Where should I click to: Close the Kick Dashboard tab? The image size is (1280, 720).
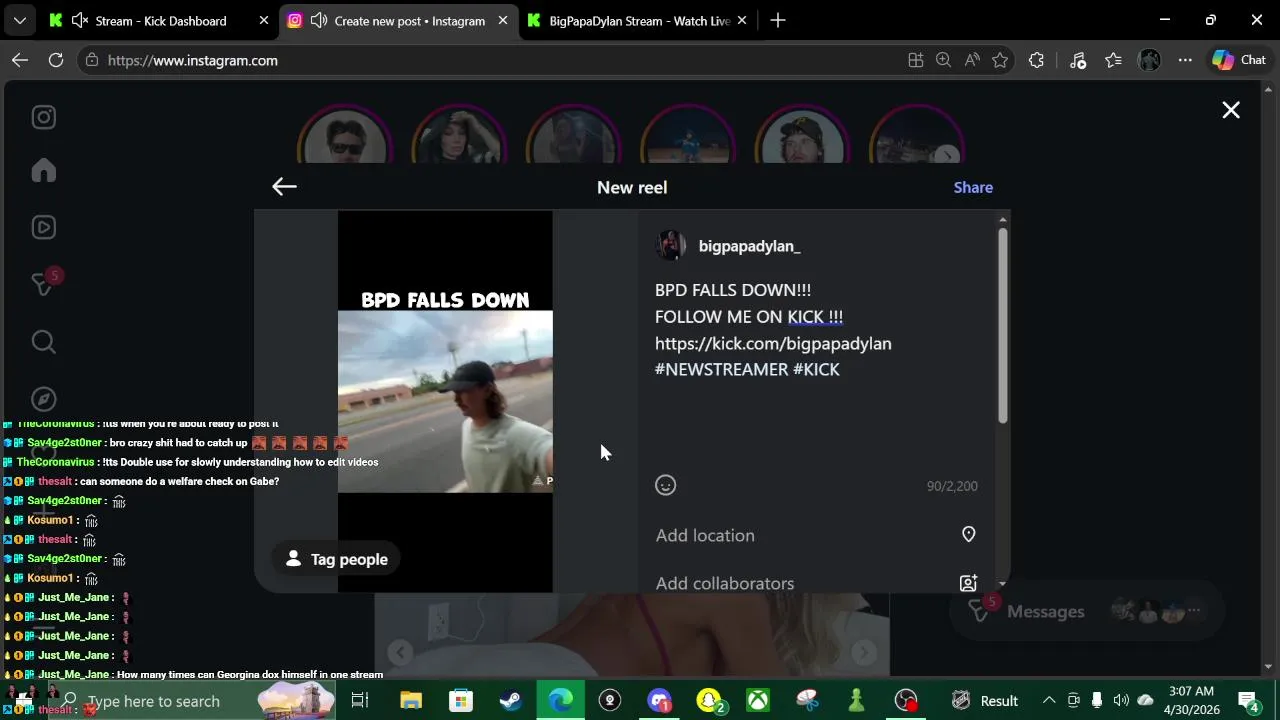(x=264, y=20)
